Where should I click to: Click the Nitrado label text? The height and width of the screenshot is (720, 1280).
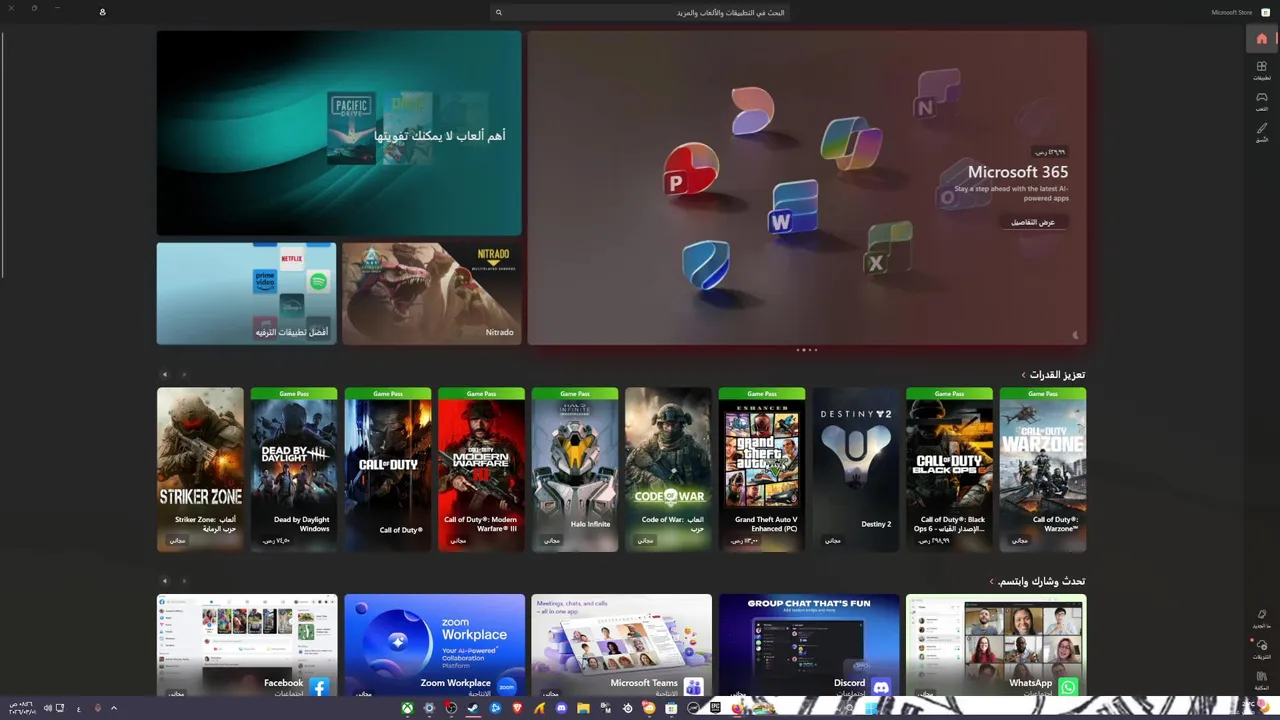point(499,332)
